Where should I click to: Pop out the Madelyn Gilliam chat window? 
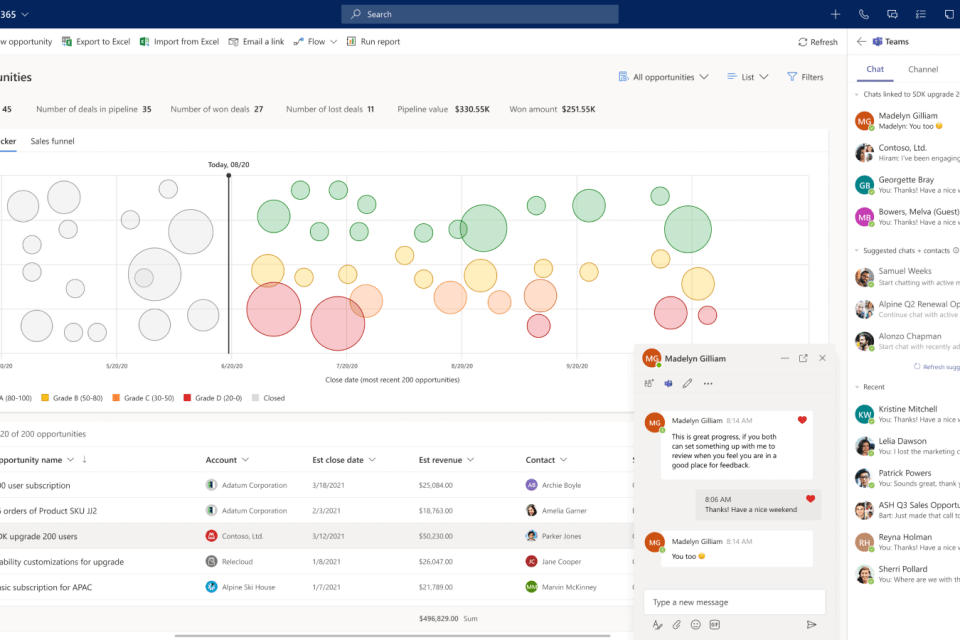[803, 358]
